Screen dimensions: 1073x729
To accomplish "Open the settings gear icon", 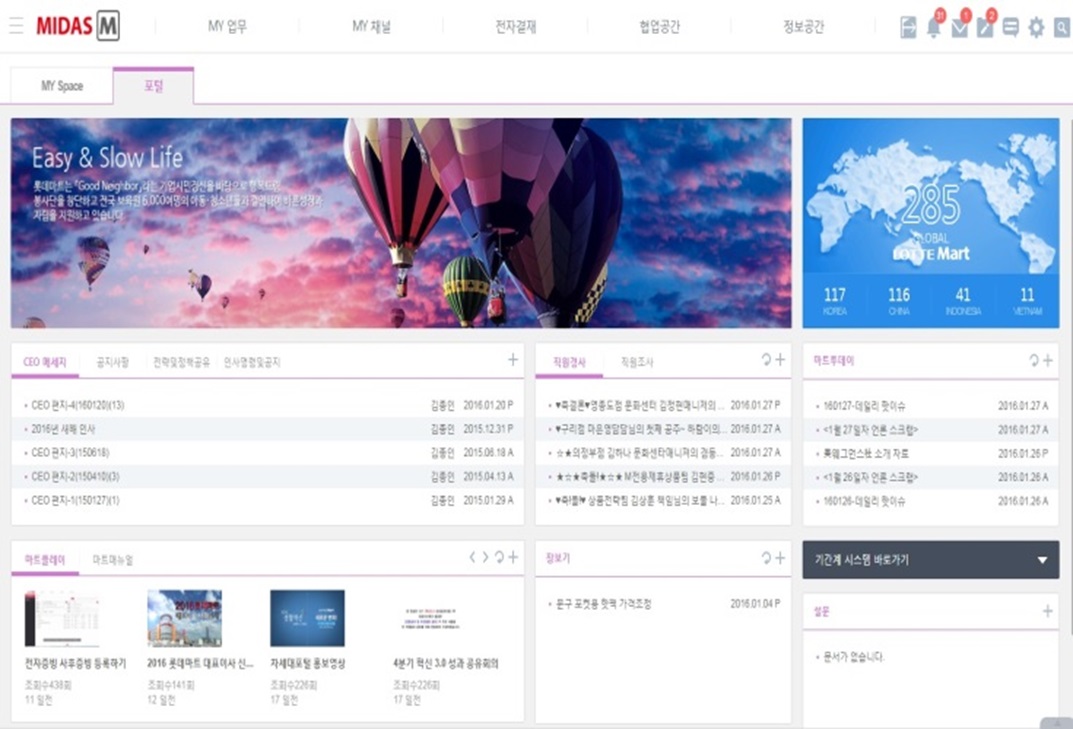I will [x=1037, y=28].
